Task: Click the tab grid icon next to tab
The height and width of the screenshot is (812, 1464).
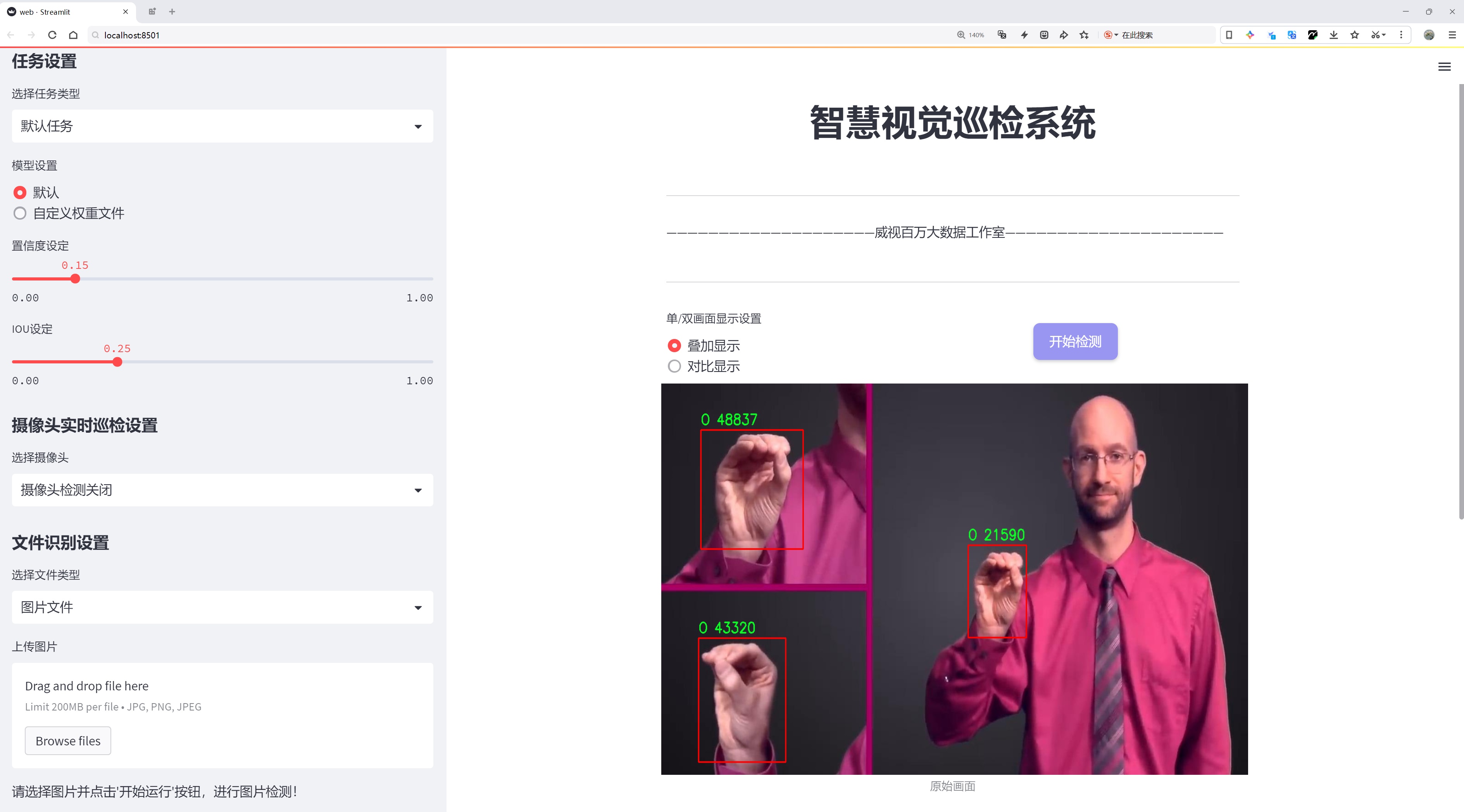Action: pos(152,11)
